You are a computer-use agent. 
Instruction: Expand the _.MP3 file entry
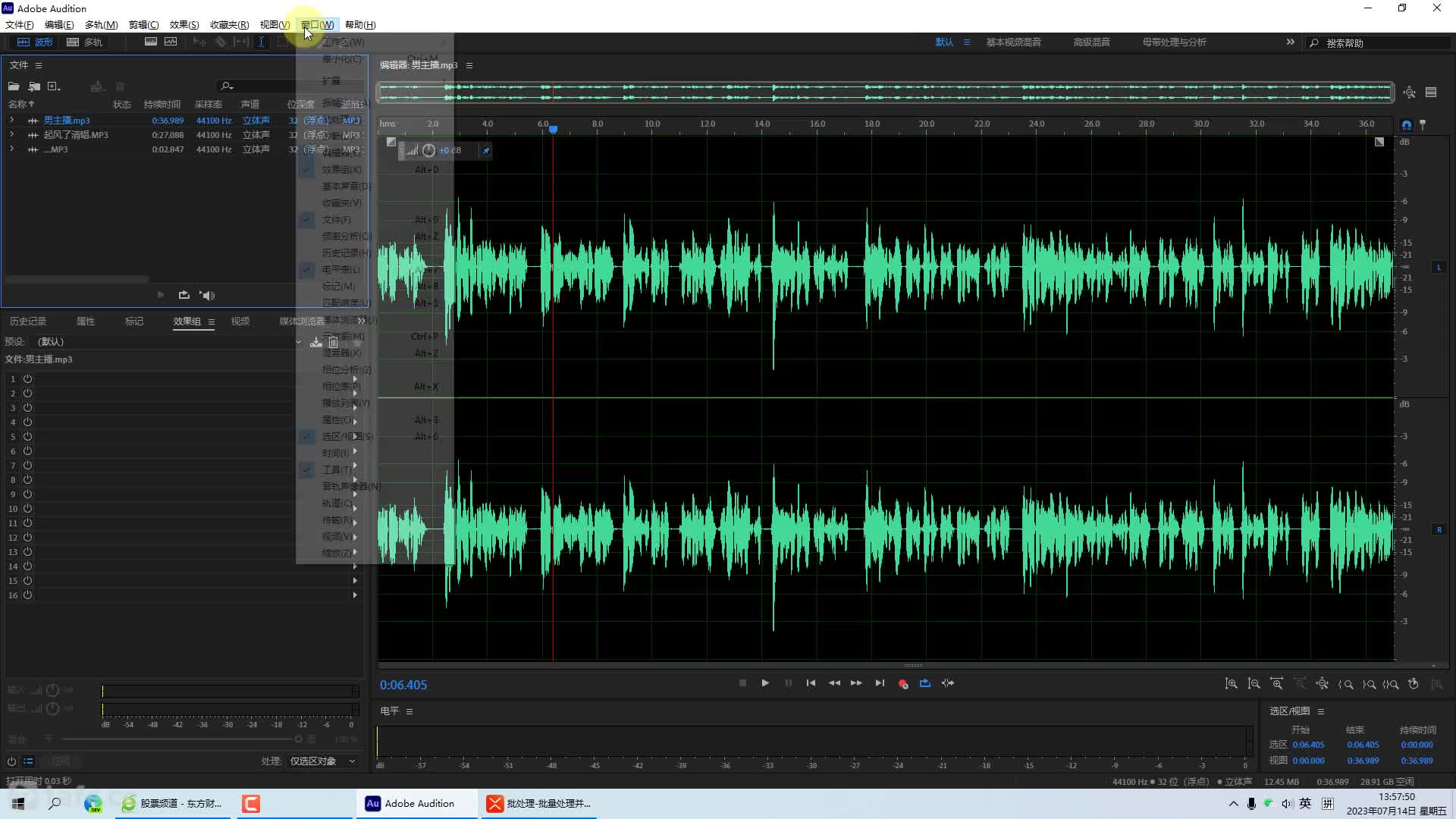tap(11, 149)
